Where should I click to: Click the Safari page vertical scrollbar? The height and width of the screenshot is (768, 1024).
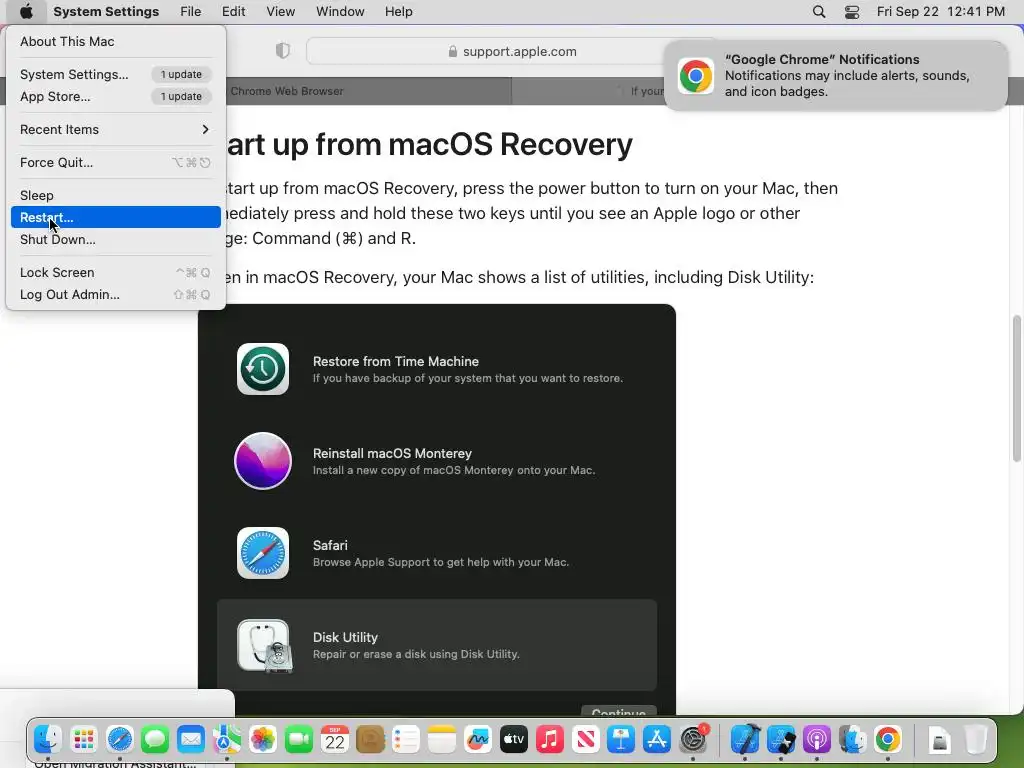pyautogui.click(x=1017, y=389)
